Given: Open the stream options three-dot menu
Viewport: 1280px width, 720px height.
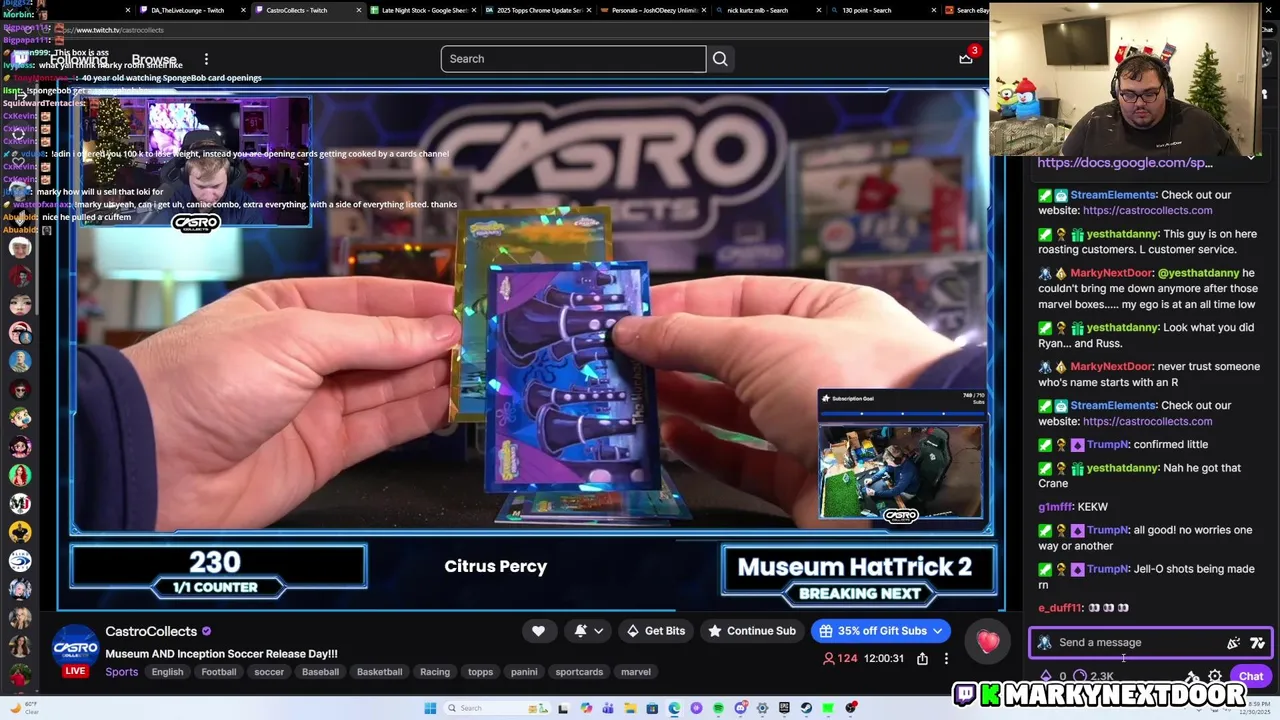Looking at the screenshot, I should pyautogui.click(x=946, y=659).
